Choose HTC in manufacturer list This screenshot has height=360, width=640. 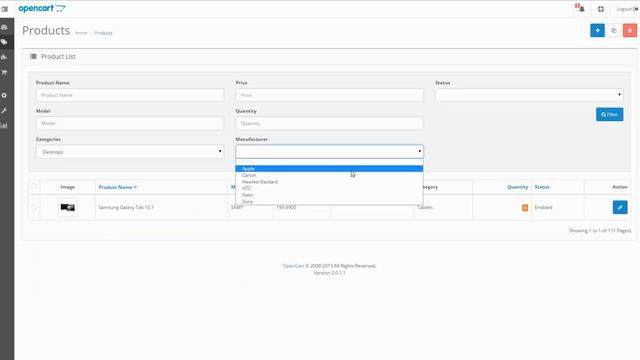[x=329, y=188]
